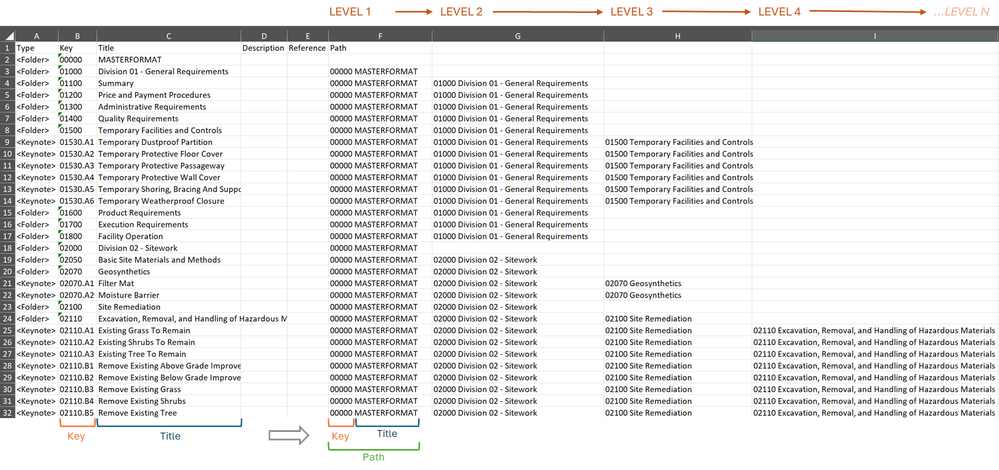Select the key cell '01000'
Screen dimensions: 999x470
coord(77,71)
